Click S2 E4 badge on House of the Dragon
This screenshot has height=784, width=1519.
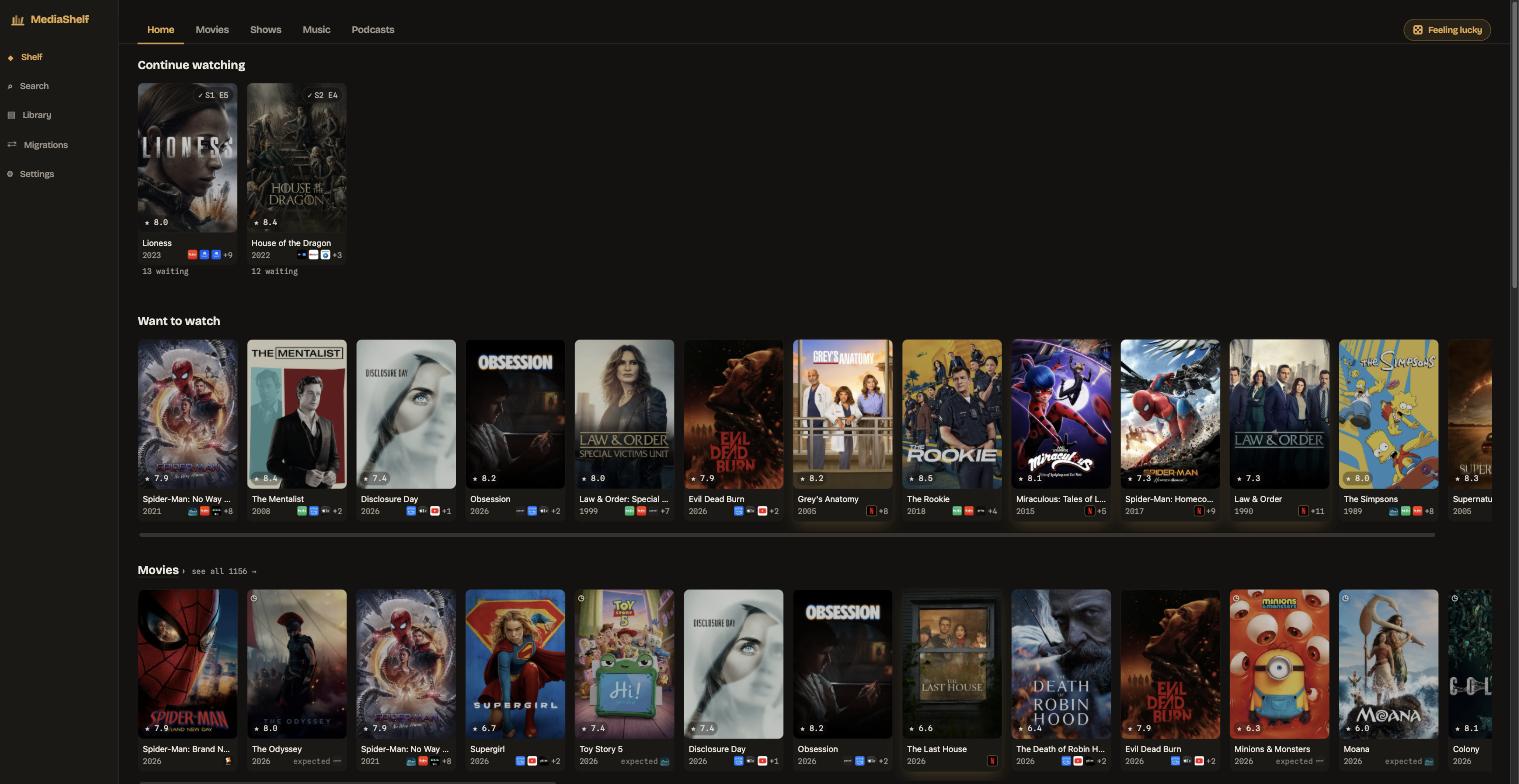pos(322,95)
